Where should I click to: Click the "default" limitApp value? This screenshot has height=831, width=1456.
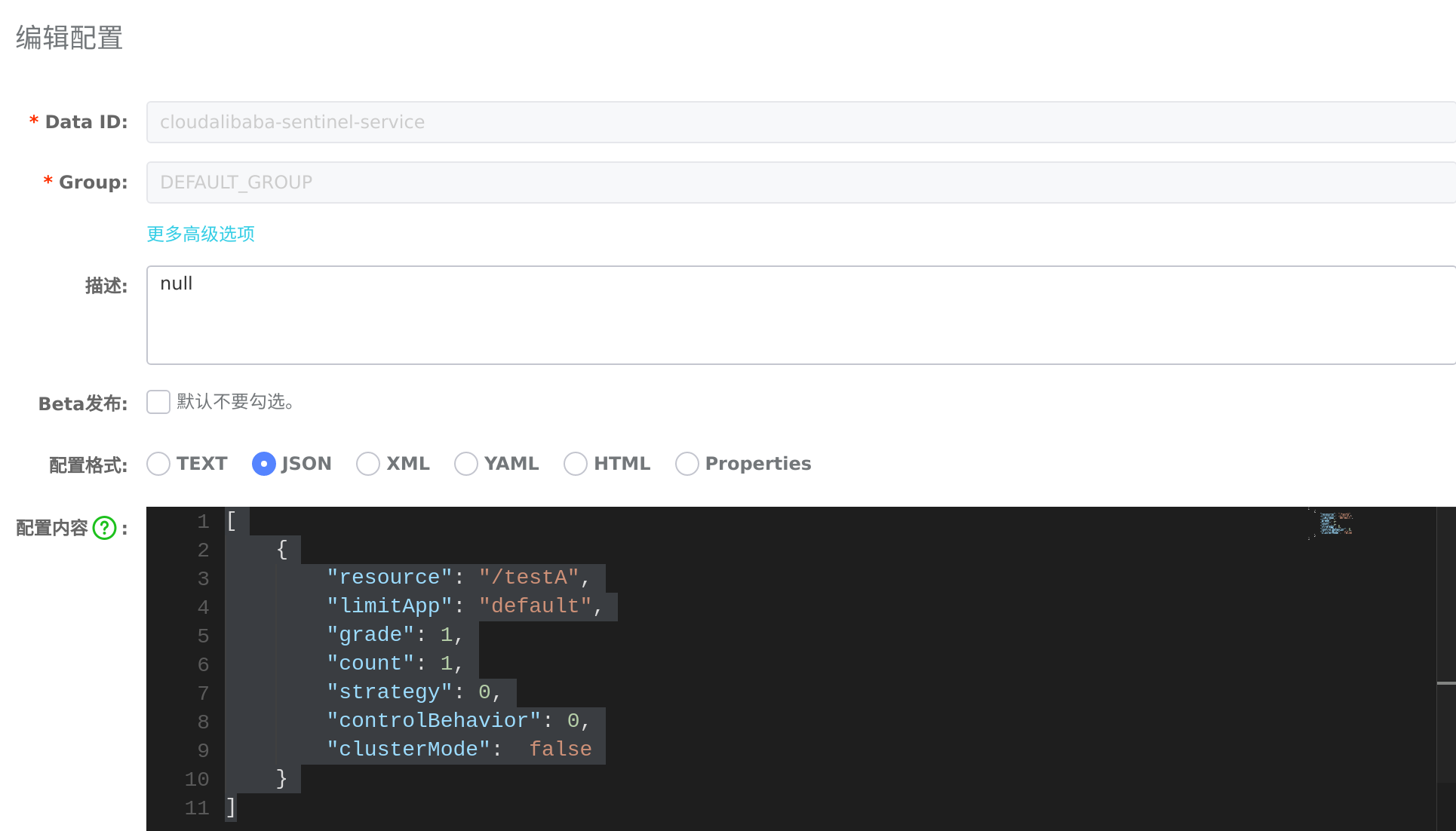(535, 606)
